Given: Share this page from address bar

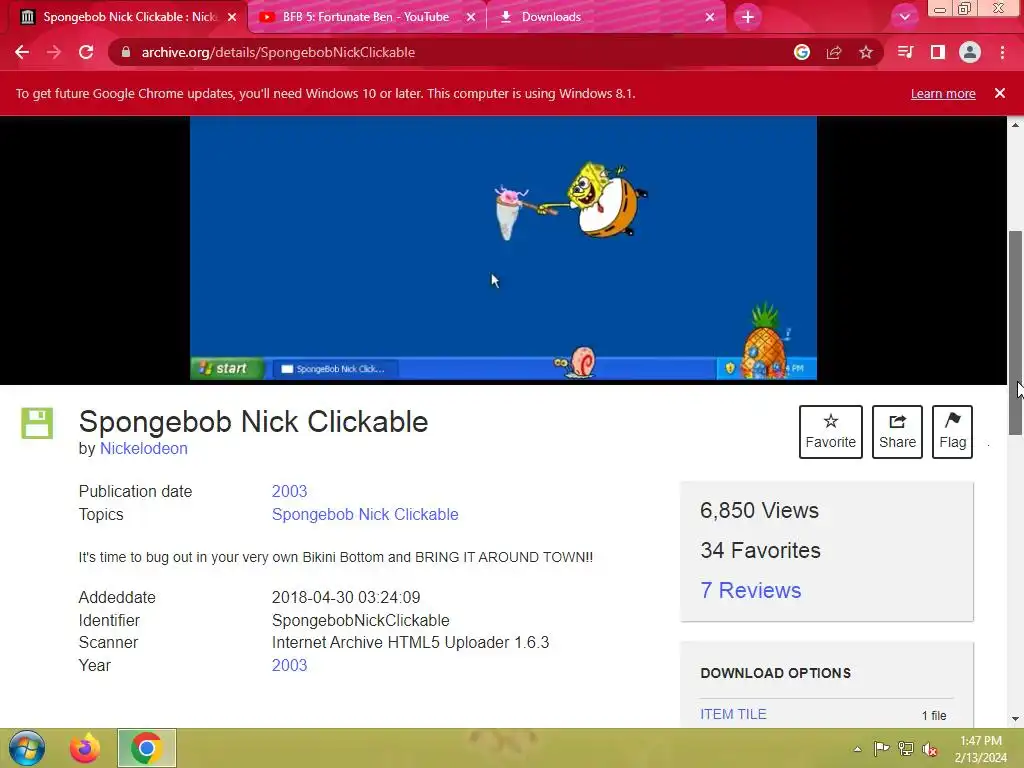Looking at the screenshot, I should 834,52.
